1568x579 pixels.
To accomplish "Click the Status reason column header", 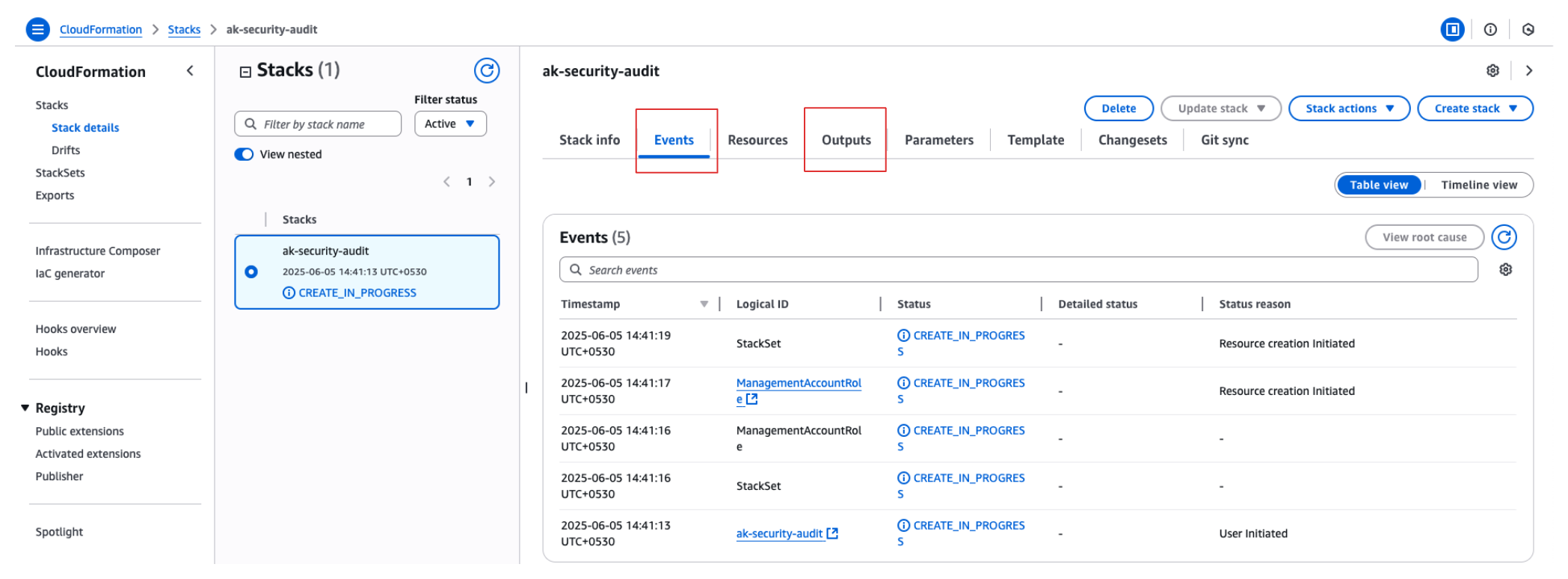I will 1255,304.
